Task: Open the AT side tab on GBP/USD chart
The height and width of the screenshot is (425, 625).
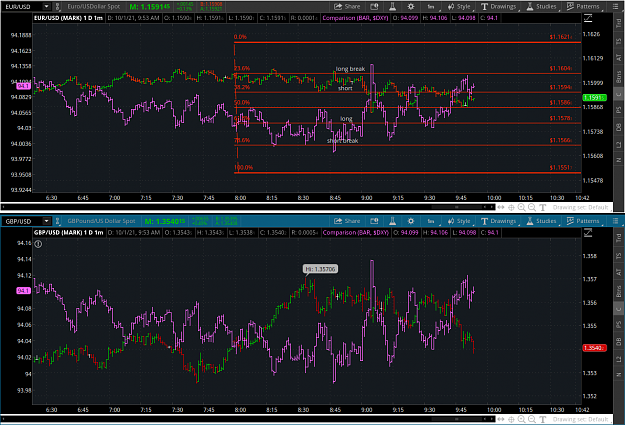Action: pos(619,272)
